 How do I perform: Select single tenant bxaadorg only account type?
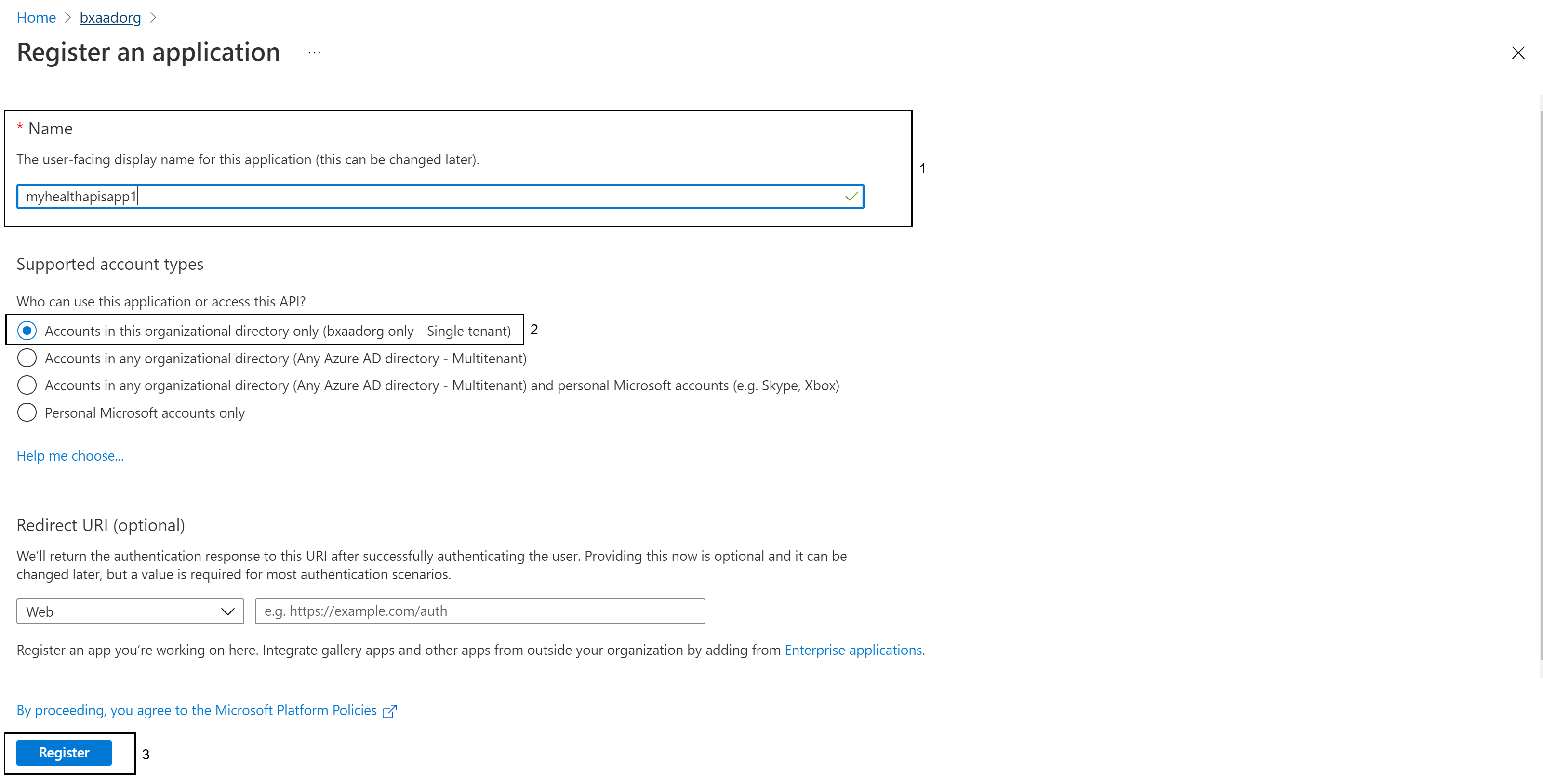(x=264, y=331)
